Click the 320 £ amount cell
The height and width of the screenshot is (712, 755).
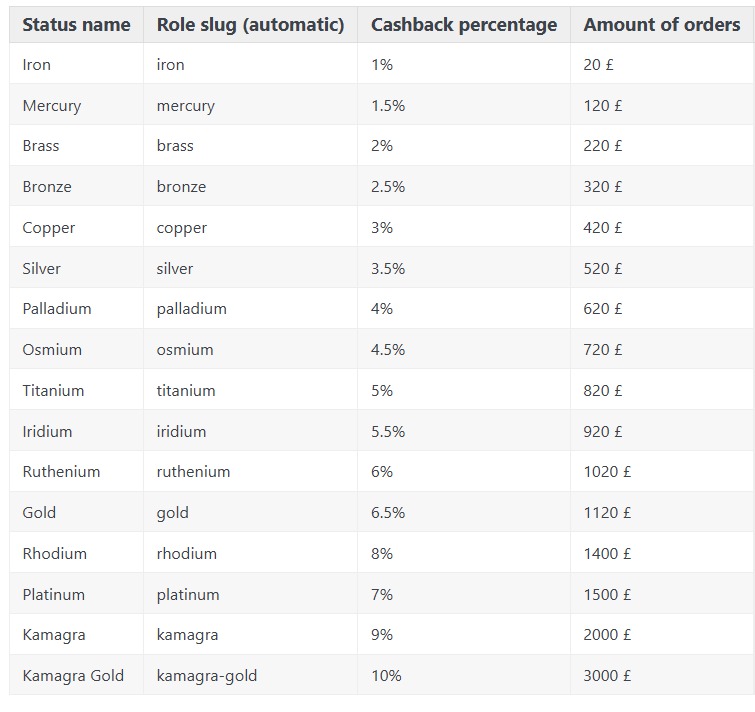pyautogui.click(x=603, y=187)
